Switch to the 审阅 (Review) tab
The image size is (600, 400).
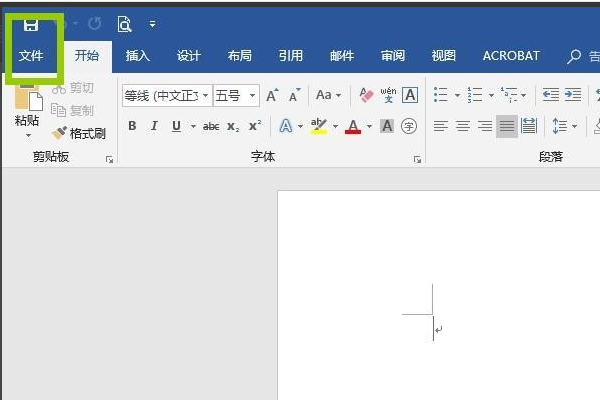point(393,56)
